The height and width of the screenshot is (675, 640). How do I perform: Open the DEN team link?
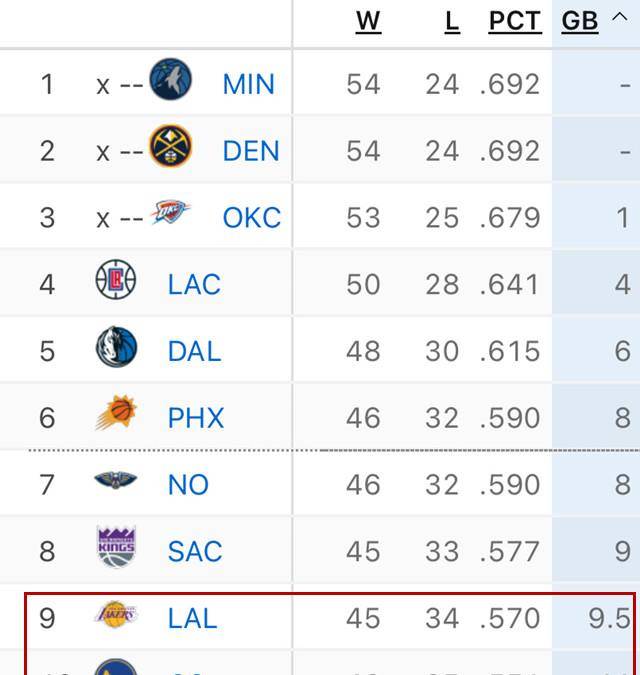pos(251,151)
